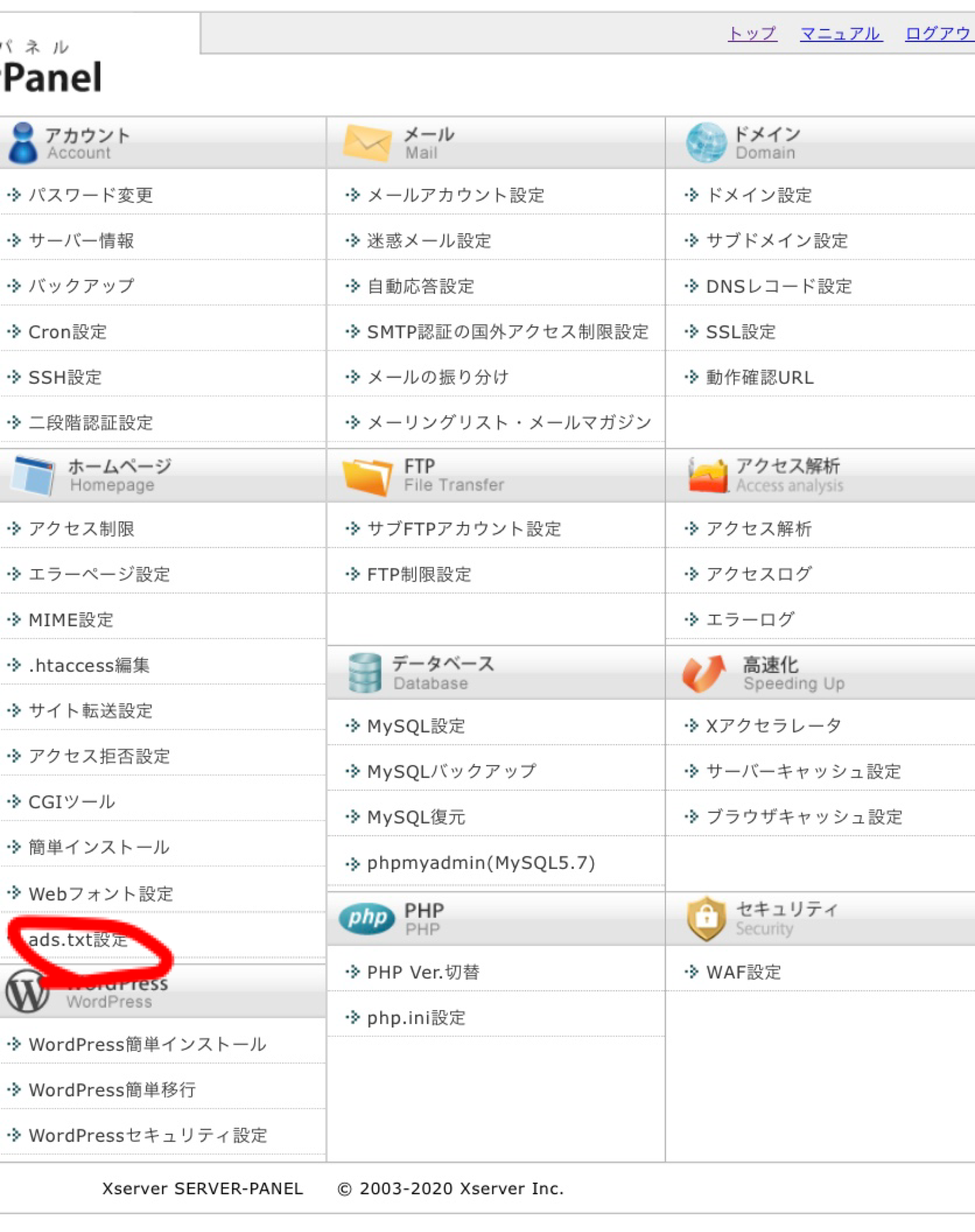Open エラーページ設定

coord(99,574)
